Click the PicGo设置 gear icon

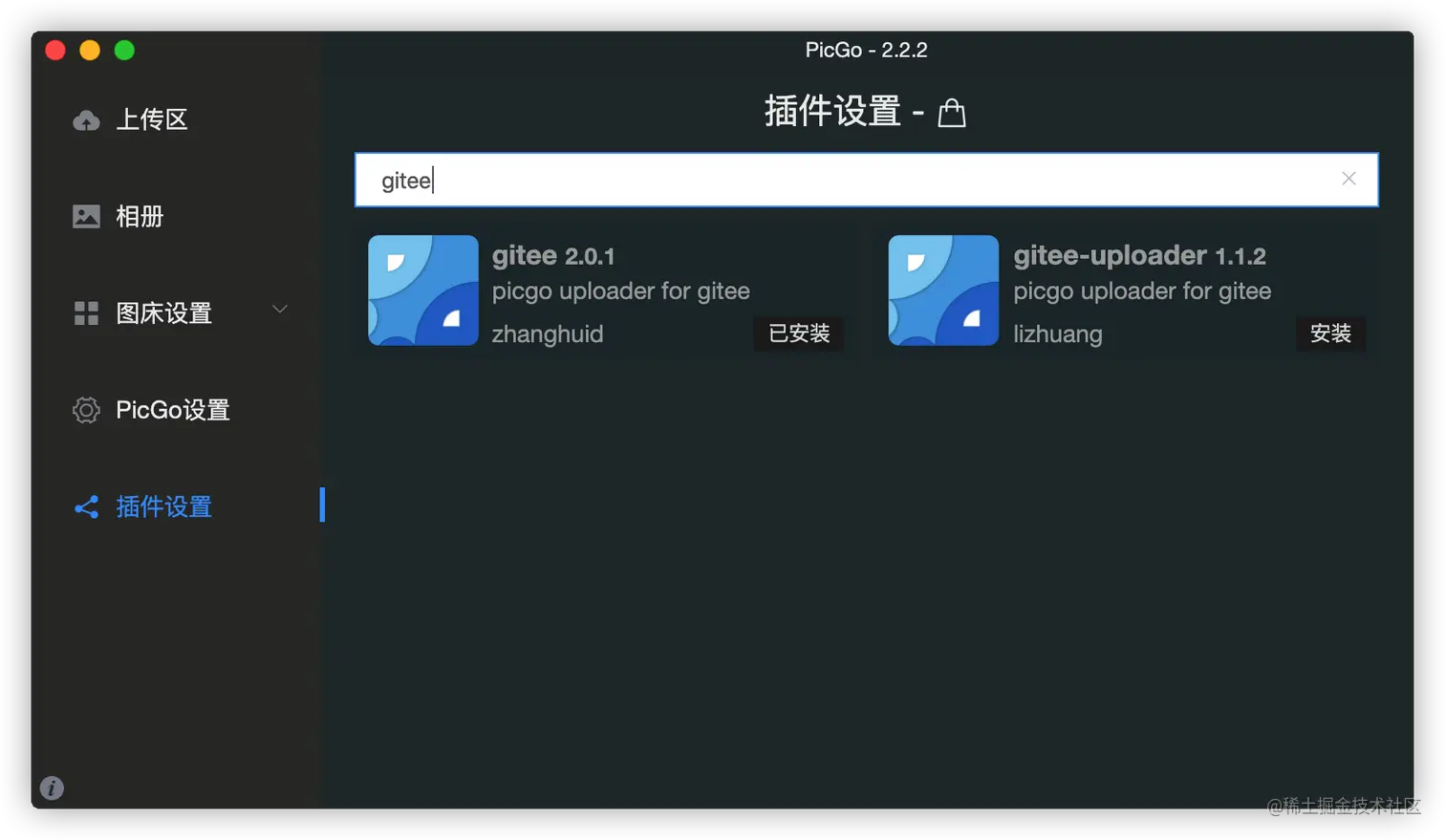coord(86,410)
